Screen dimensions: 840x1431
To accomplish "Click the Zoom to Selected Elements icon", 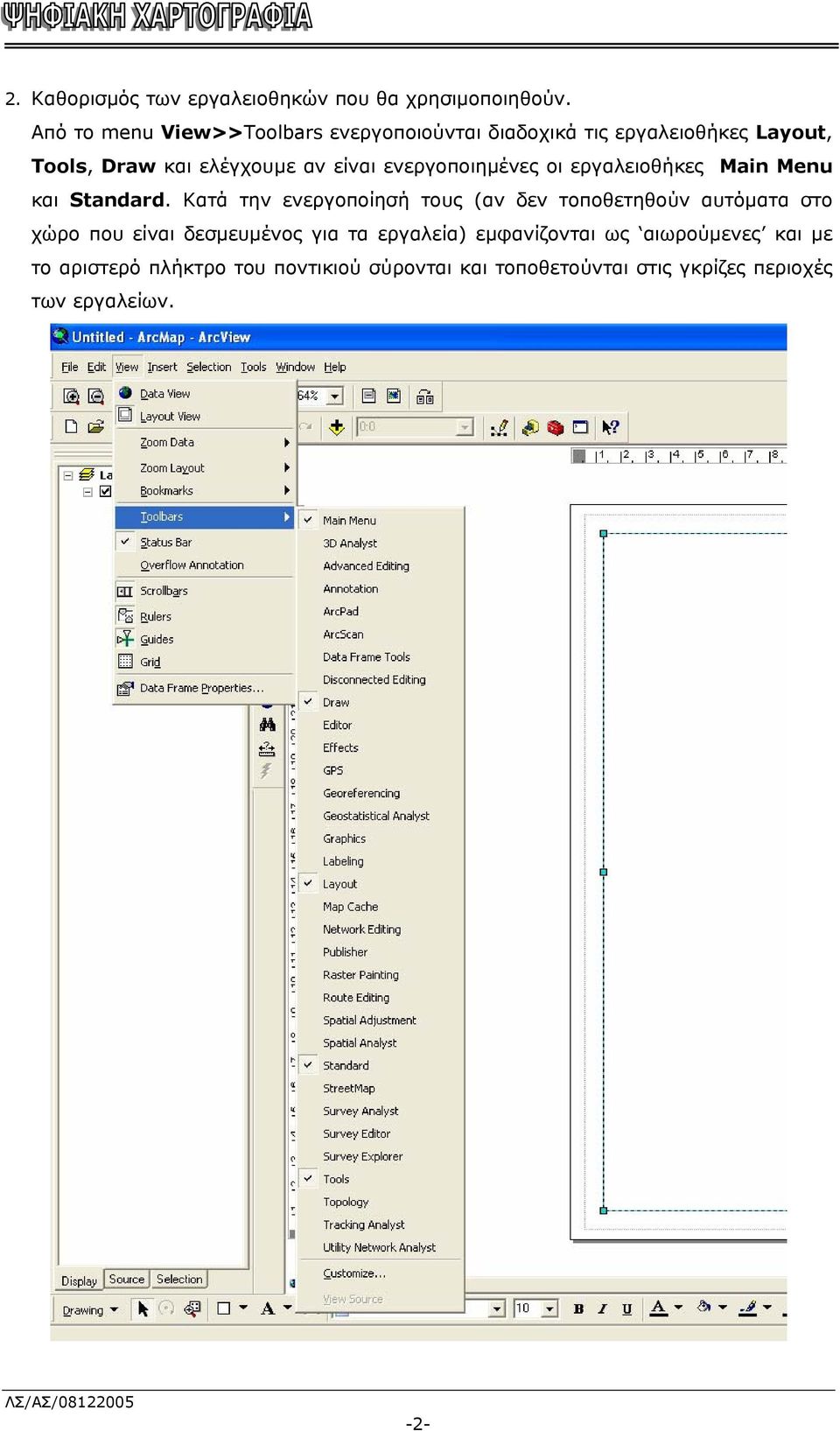I will coord(192,1308).
